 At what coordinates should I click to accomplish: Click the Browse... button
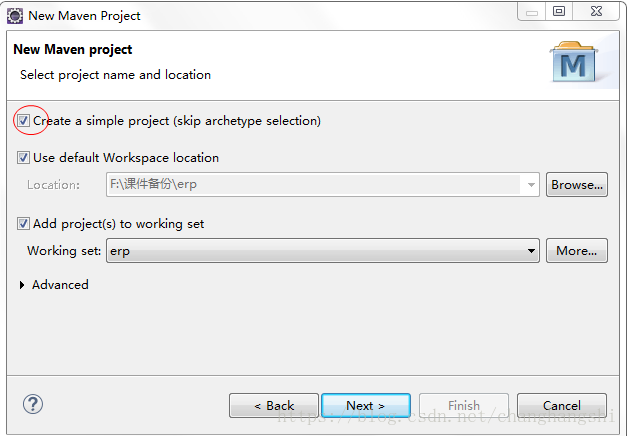click(577, 185)
